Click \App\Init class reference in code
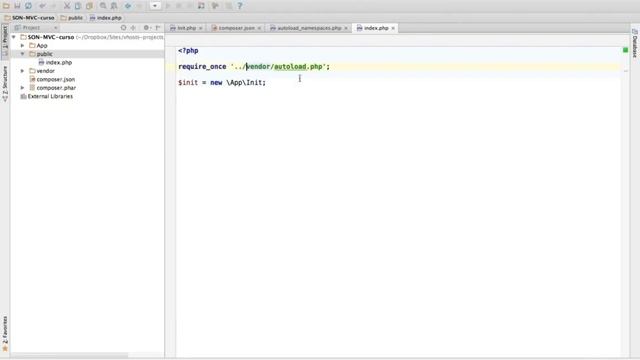 (x=244, y=82)
